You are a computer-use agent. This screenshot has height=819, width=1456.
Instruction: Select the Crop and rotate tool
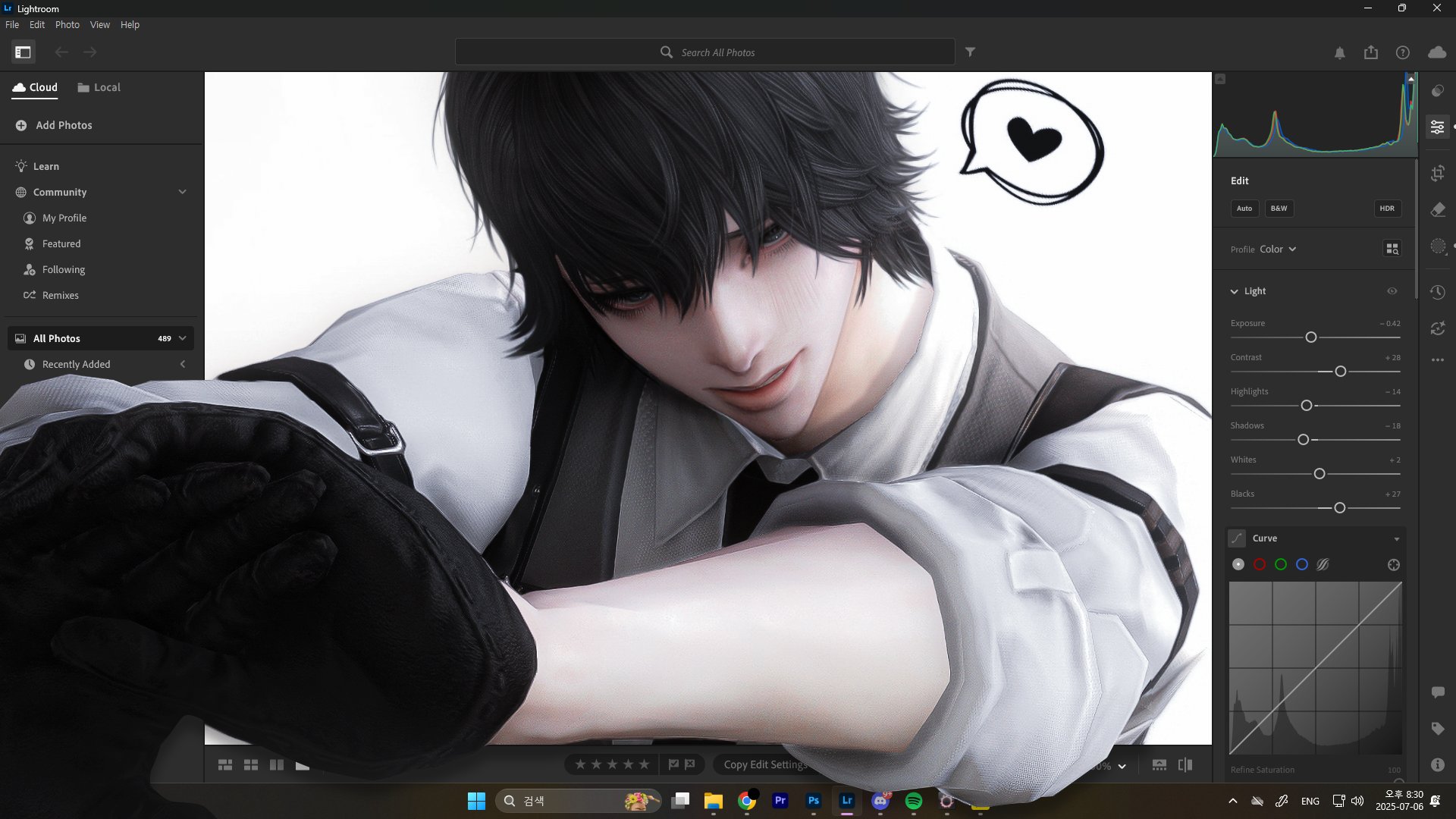[x=1438, y=173]
